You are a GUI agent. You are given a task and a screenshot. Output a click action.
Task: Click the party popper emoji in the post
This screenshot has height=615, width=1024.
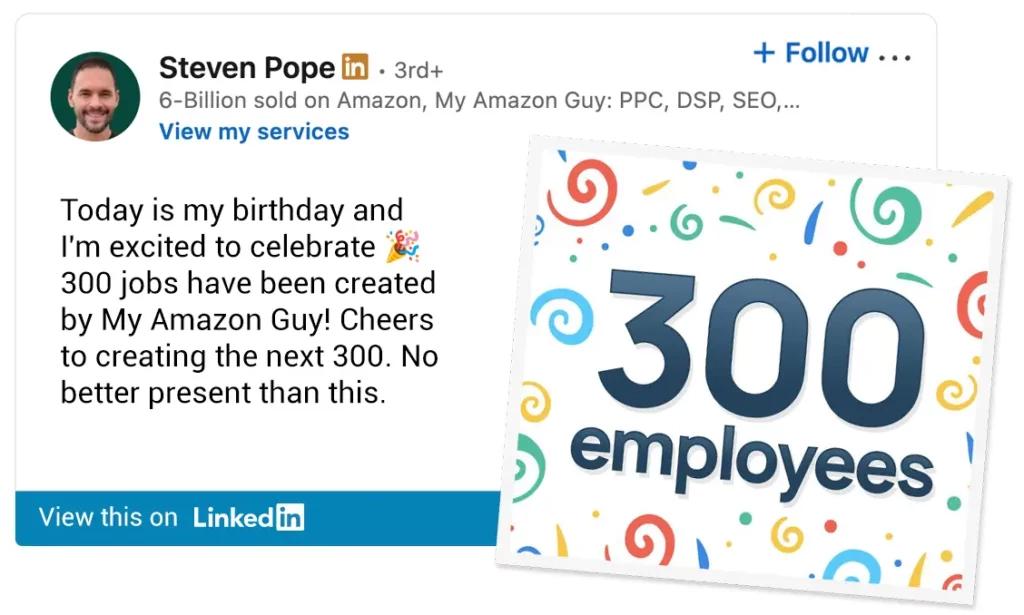(x=403, y=244)
